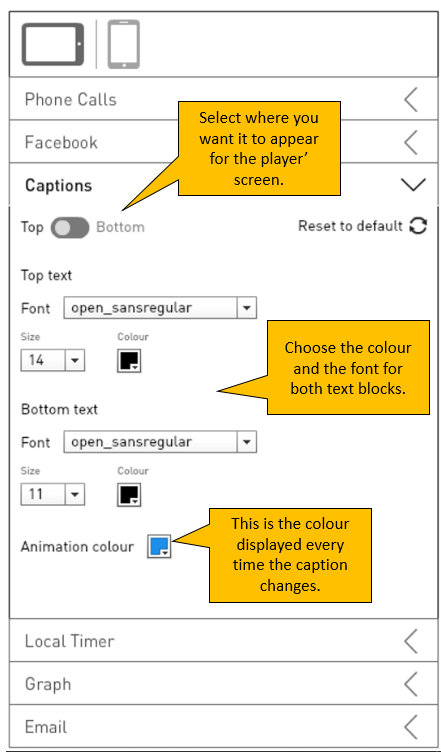This screenshot has height=754, width=441.
Task: Click the Reset to default text
Action: 350,226
